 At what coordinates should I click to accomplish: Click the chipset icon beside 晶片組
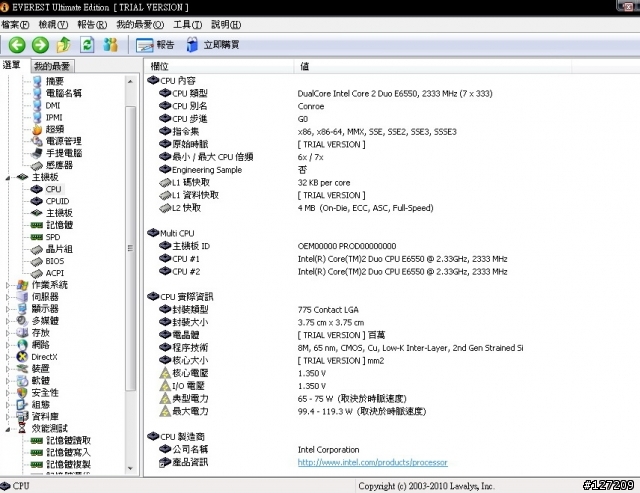pos(37,249)
